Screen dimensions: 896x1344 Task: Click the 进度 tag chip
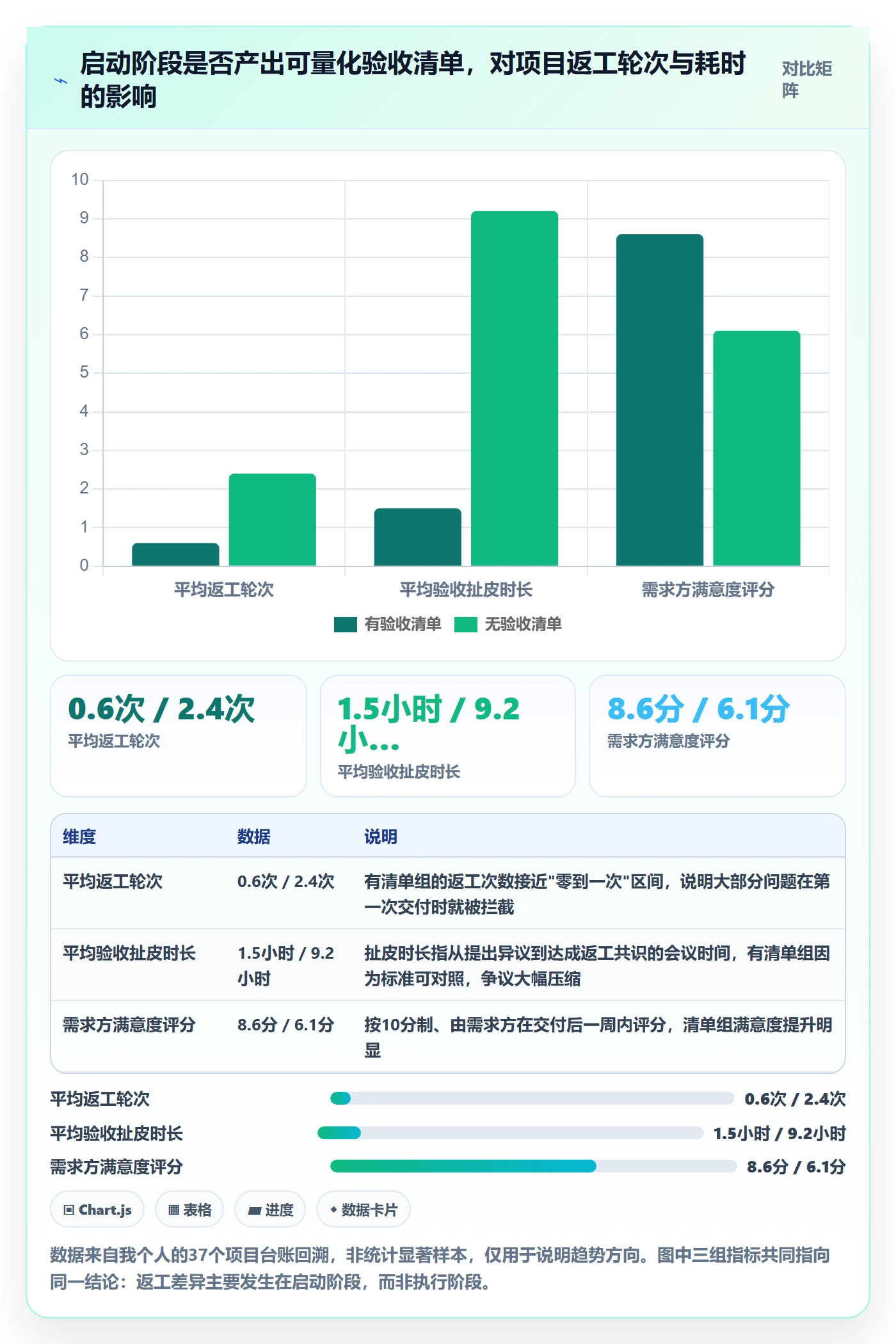[270, 1210]
